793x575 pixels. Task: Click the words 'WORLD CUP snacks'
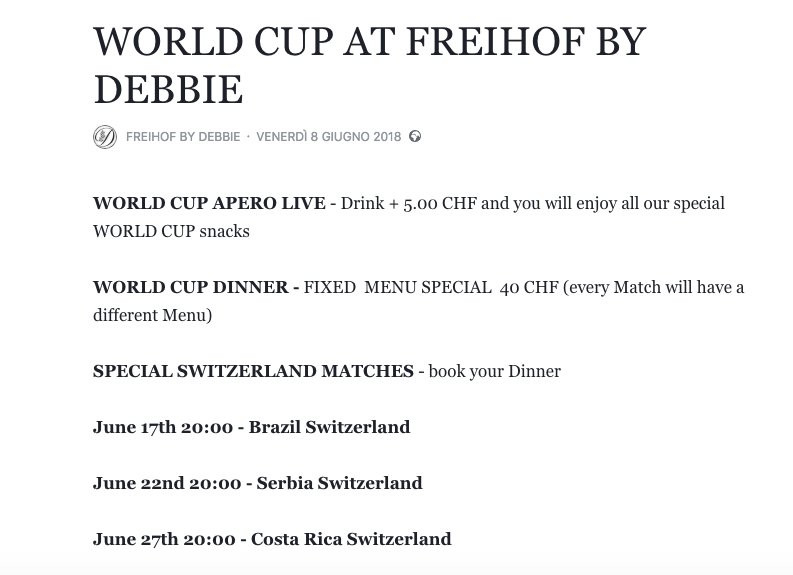171,231
